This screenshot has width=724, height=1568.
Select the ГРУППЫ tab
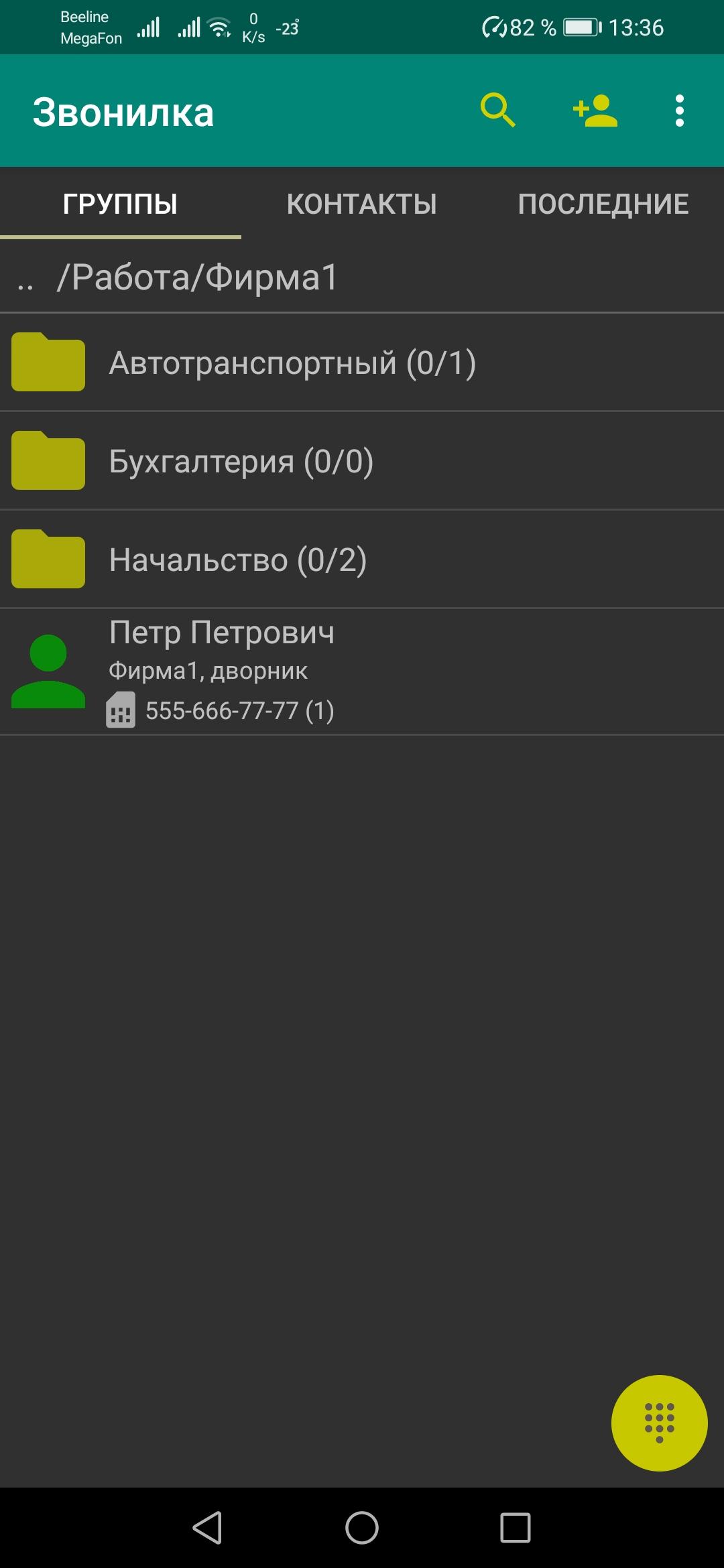(x=121, y=204)
